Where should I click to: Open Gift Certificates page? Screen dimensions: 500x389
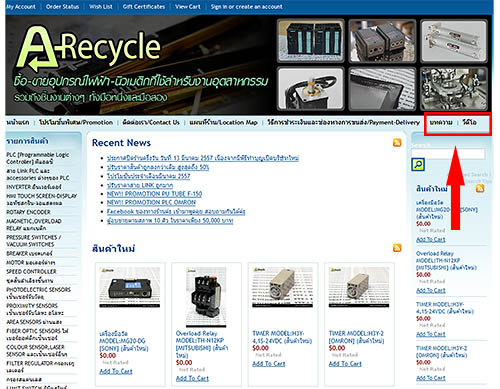[144, 7]
